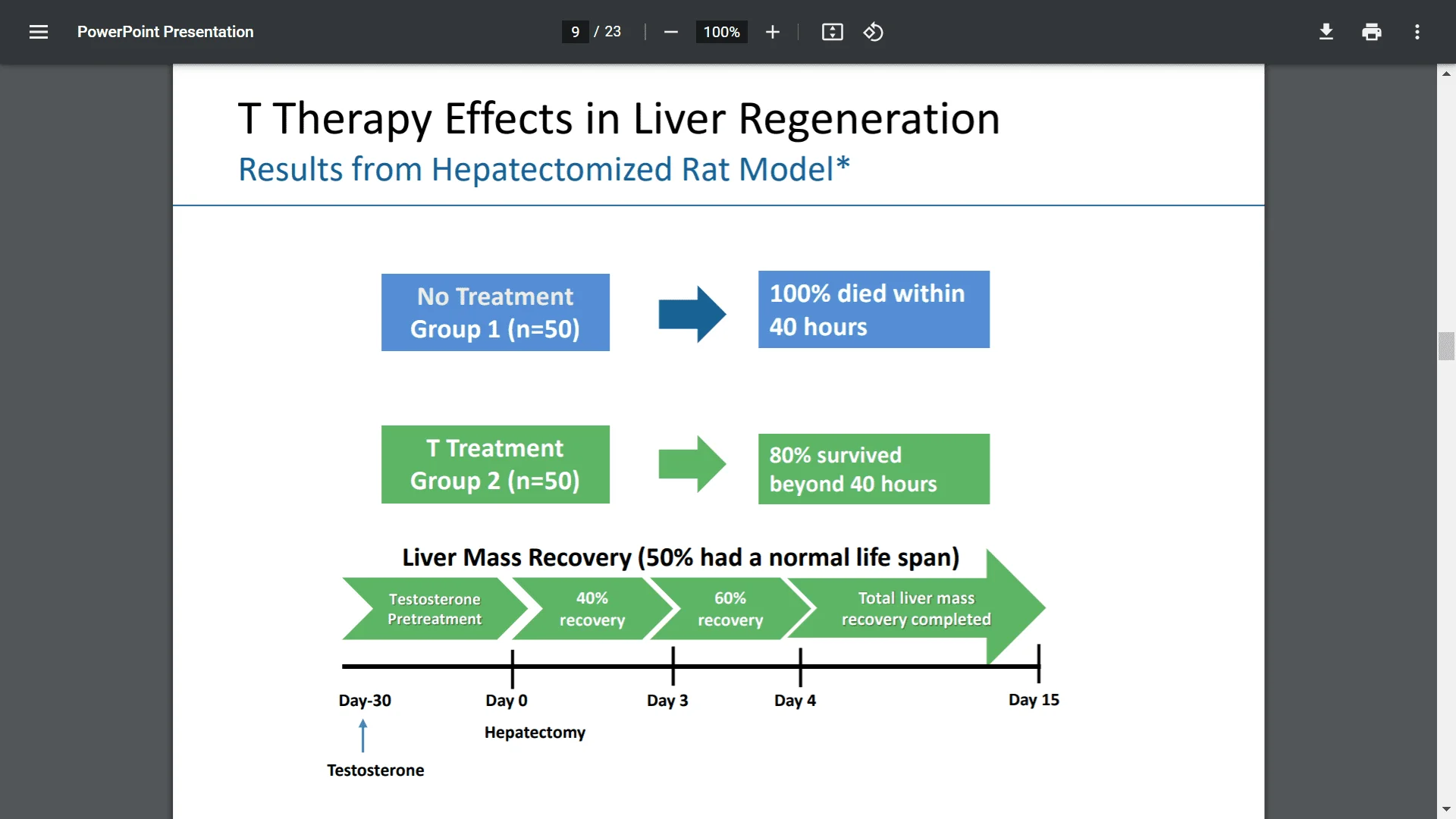The width and height of the screenshot is (1456, 819).
Task: Open the sidebar hamburger menu
Action: tap(39, 32)
